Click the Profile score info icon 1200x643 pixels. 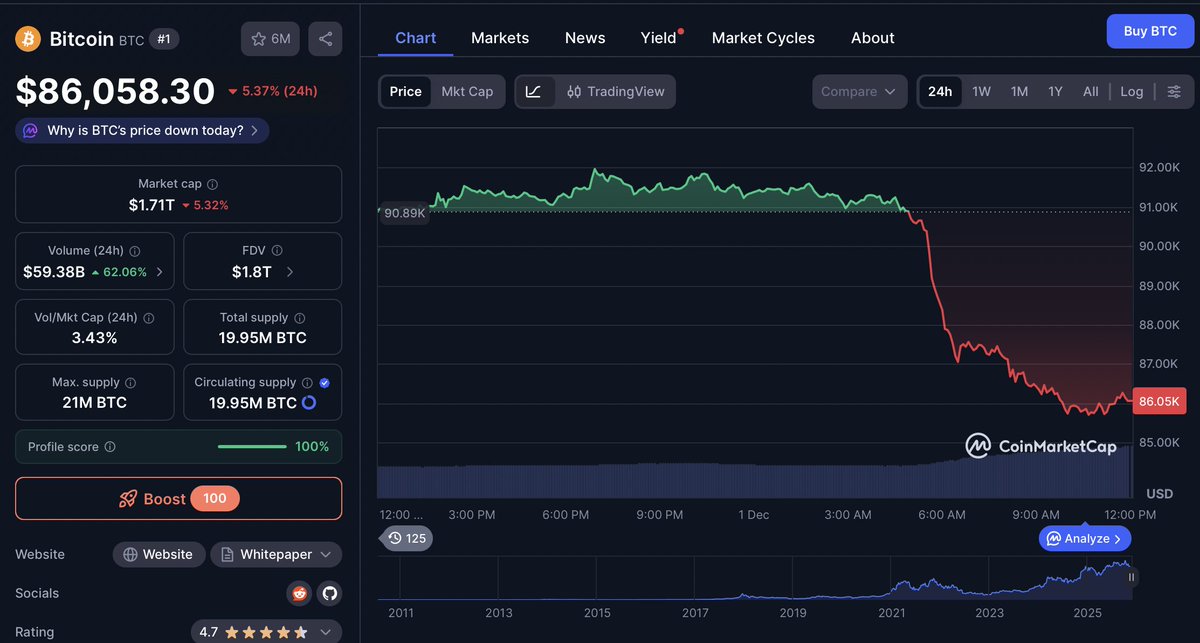click(110, 447)
